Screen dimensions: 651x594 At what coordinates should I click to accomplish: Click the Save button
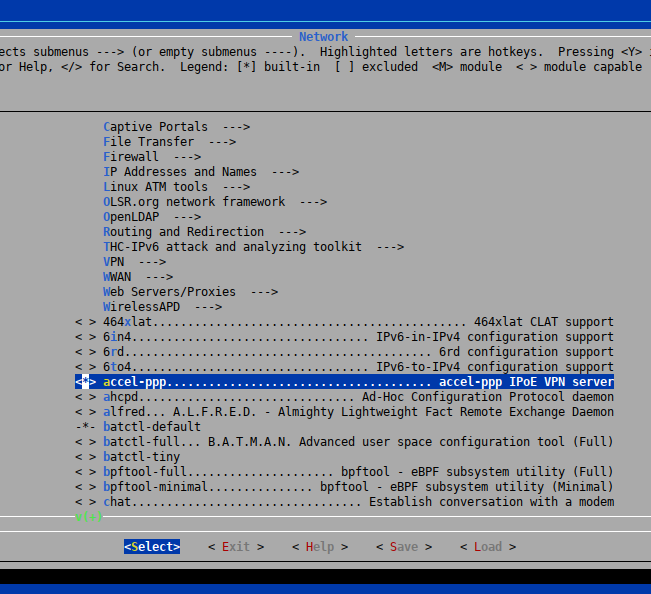[x=404, y=547]
